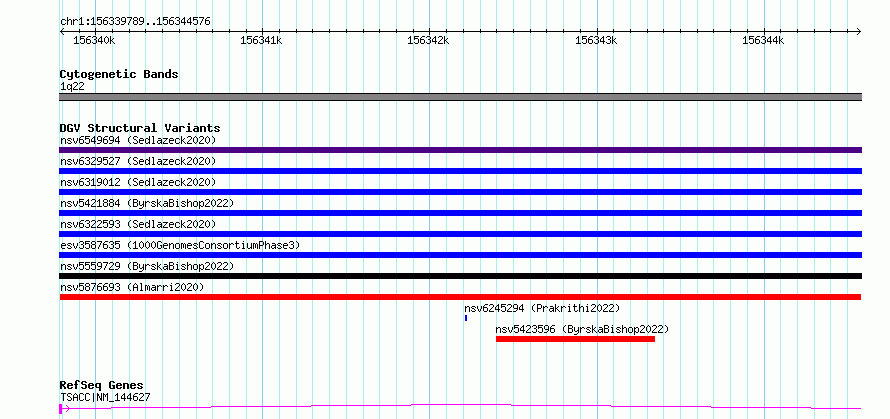890x419 pixels.
Task: Open variant label nsv6319012 (Sedlazeck2020)
Action: tap(138, 182)
